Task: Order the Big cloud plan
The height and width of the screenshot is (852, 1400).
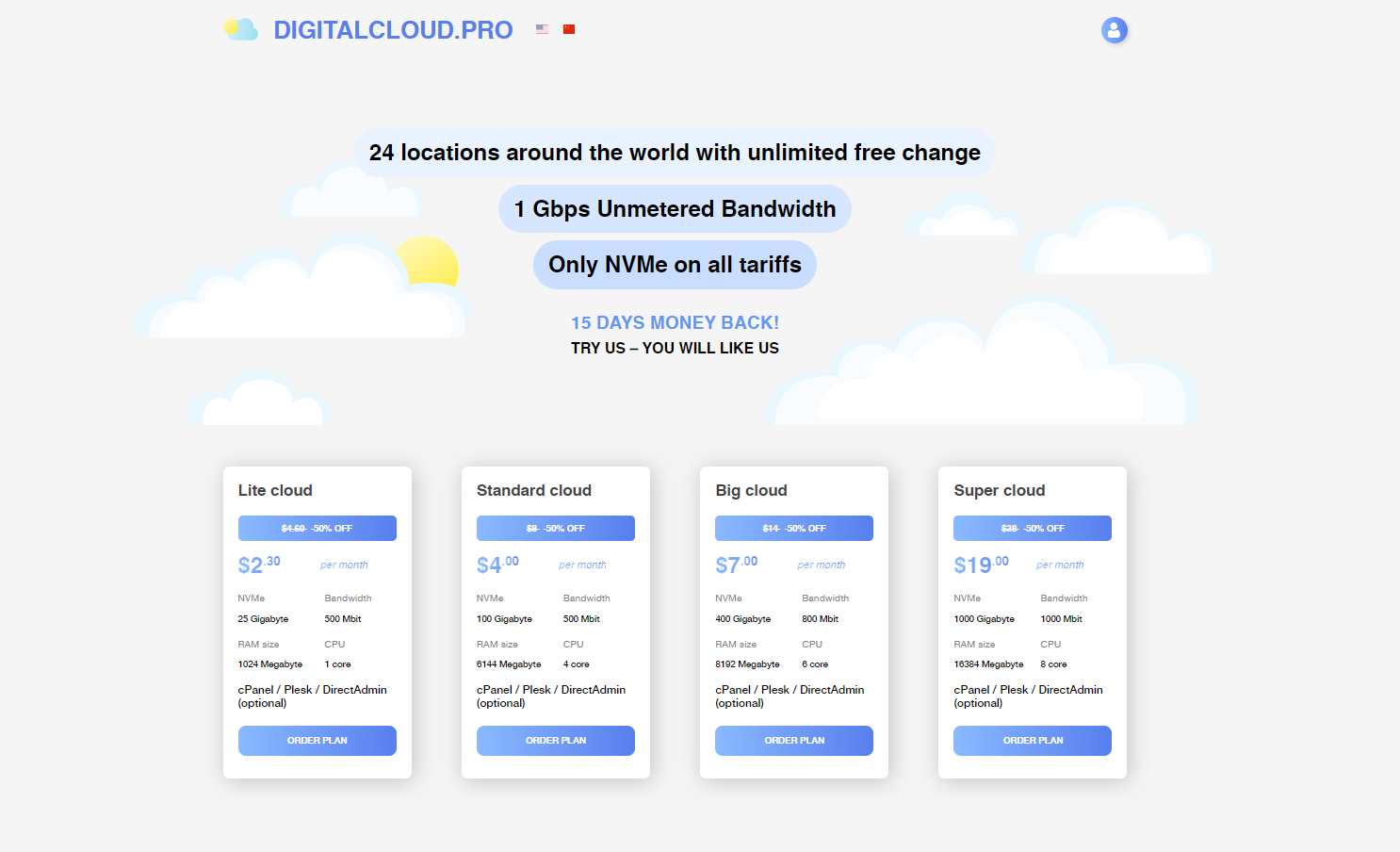Action: (793, 741)
